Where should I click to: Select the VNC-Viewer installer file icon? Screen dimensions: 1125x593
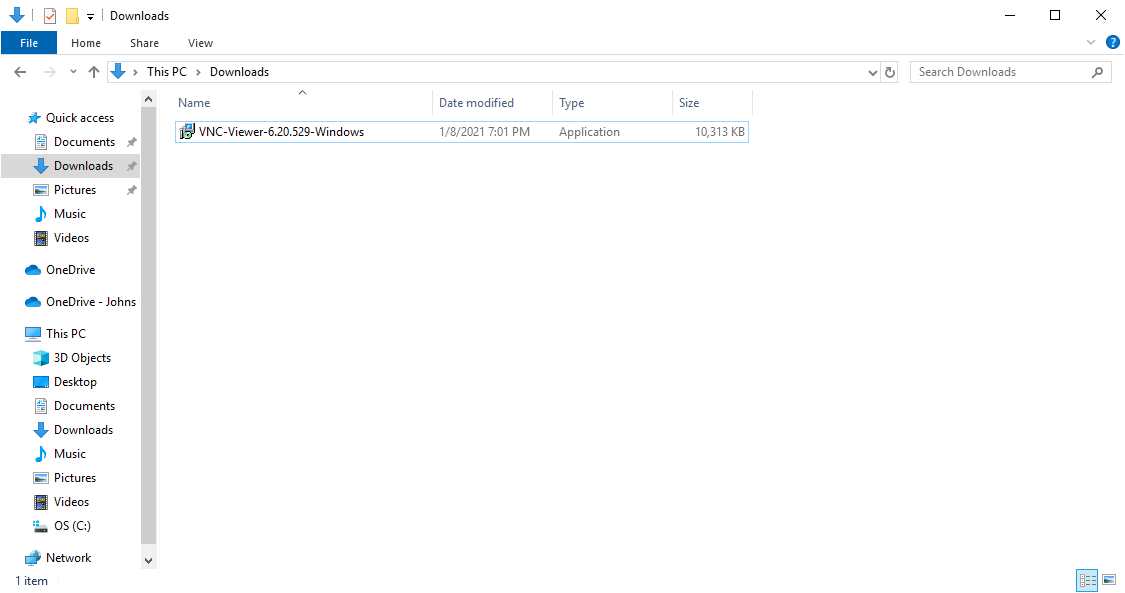click(187, 132)
